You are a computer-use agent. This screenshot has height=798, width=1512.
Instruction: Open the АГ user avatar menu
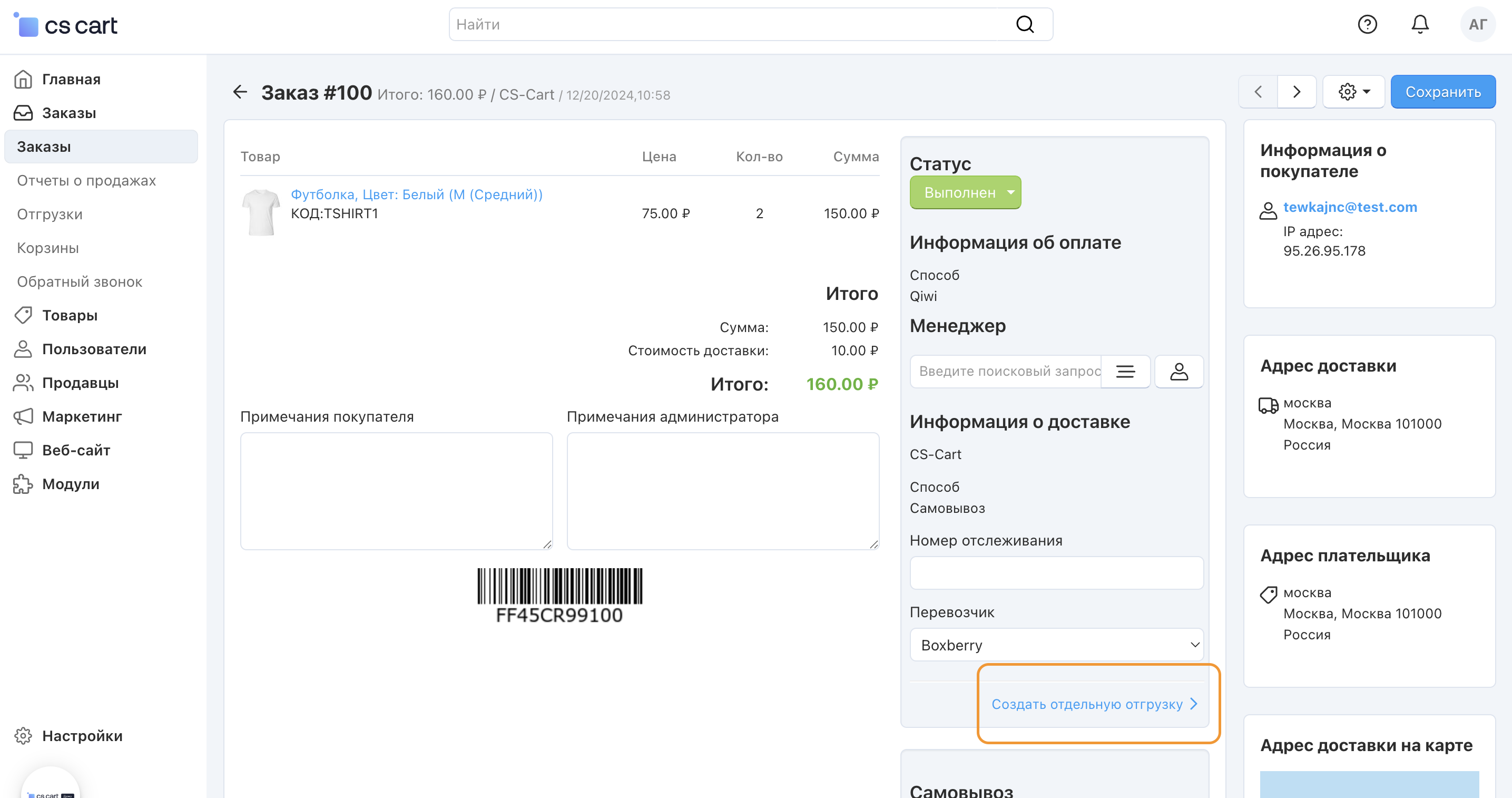[x=1477, y=24]
